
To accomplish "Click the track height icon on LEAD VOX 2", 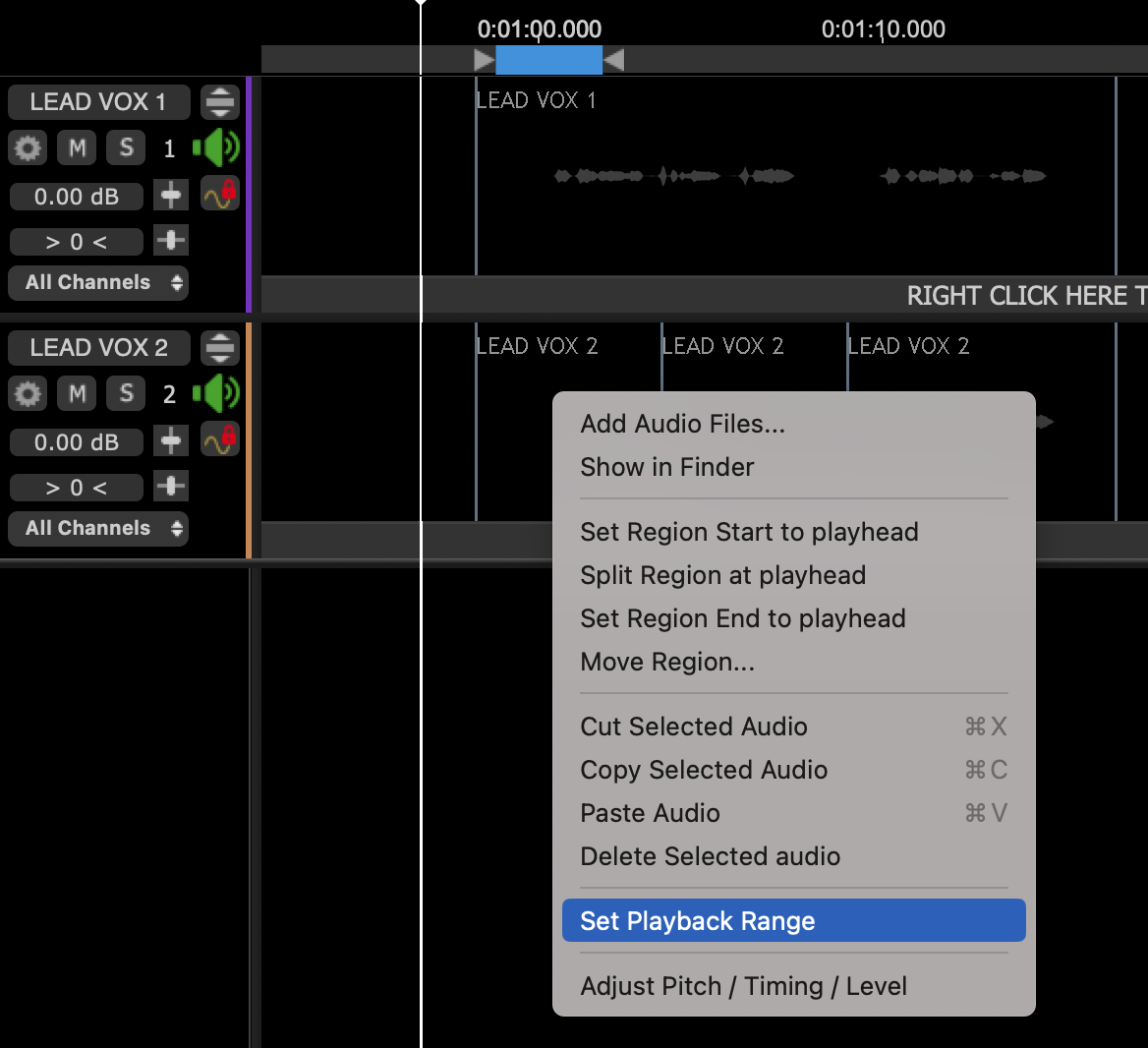I will point(220,347).
